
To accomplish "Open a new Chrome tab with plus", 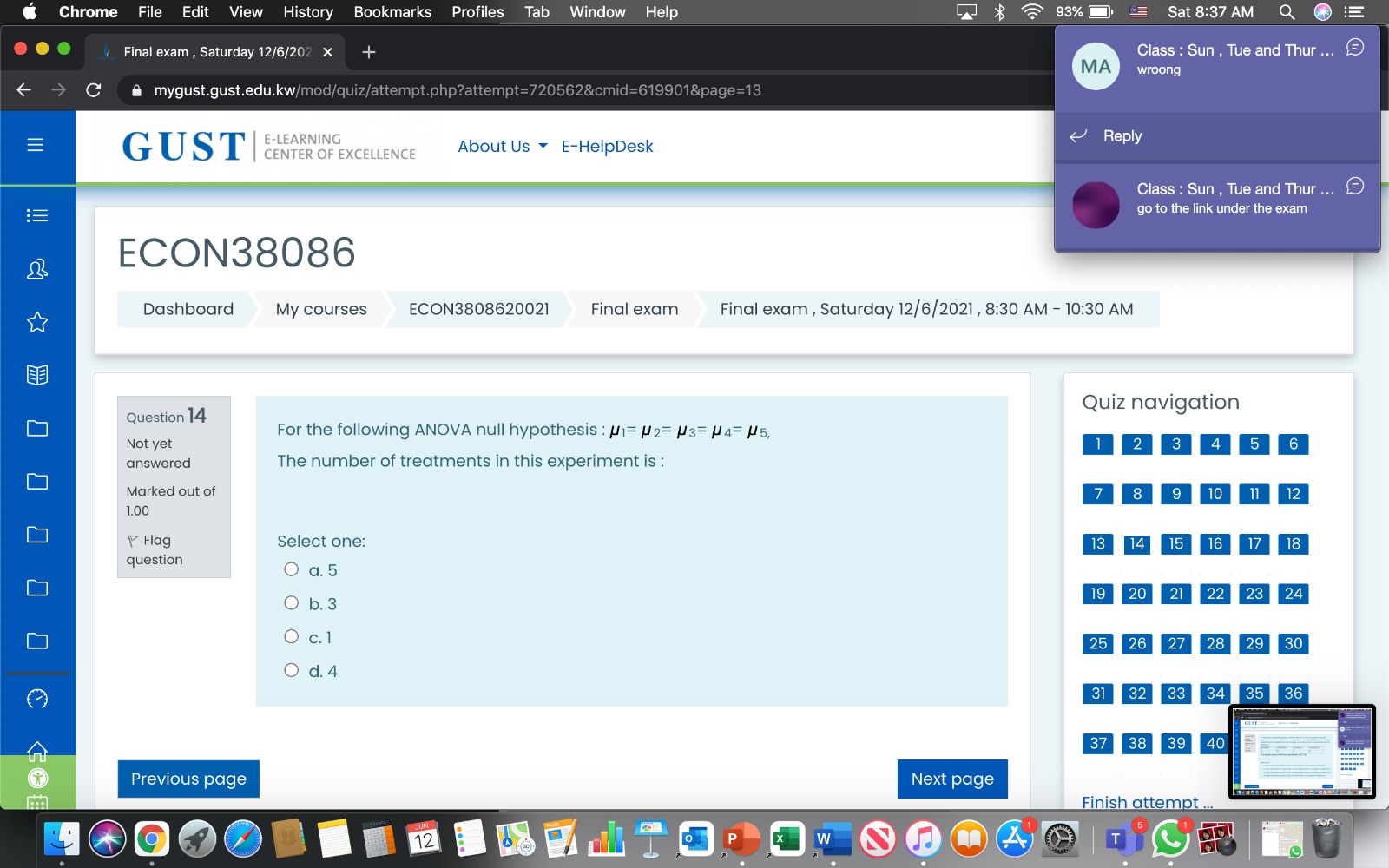I will pyautogui.click(x=369, y=52).
